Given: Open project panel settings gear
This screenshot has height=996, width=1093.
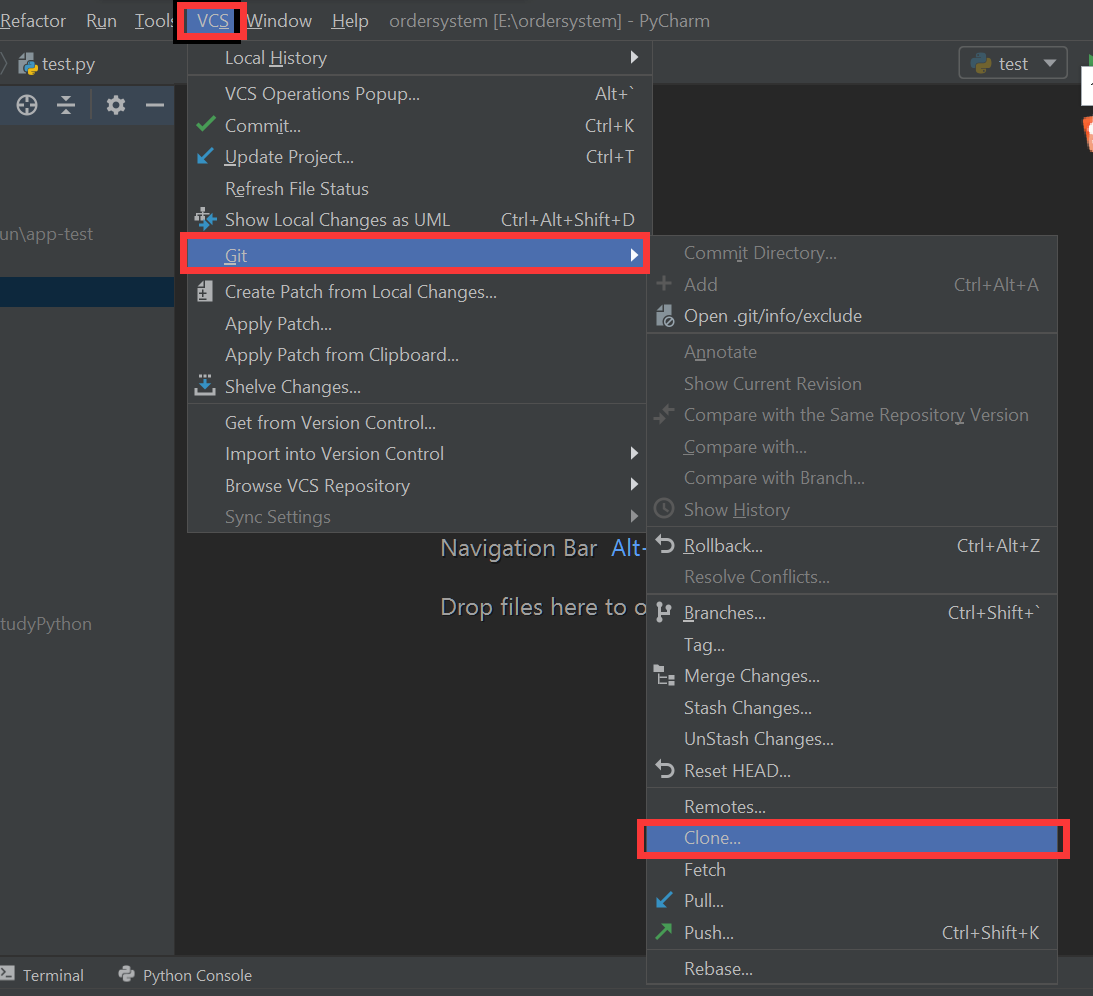Looking at the screenshot, I should pos(116,105).
